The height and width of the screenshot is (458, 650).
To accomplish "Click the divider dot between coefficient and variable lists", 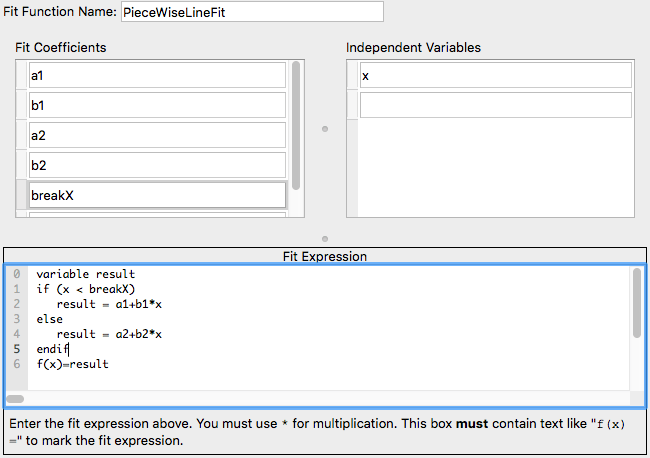I will (x=324, y=129).
